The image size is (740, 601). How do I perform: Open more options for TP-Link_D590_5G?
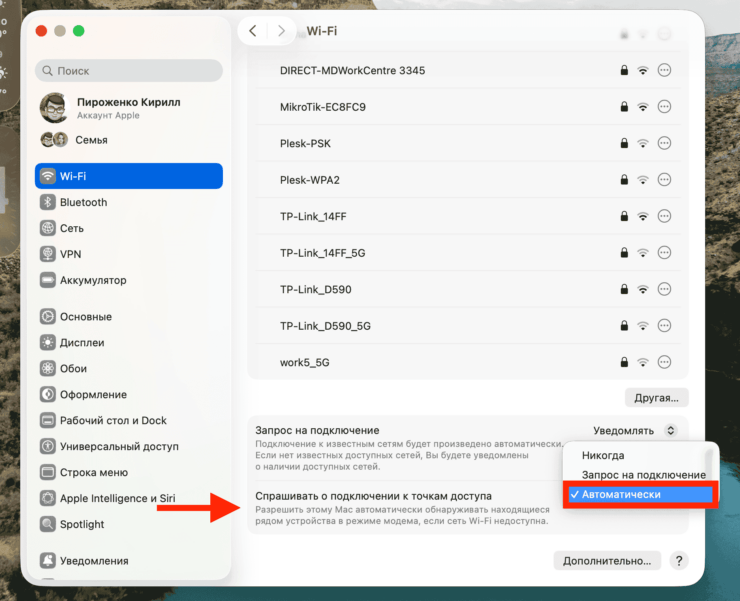click(664, 326)
